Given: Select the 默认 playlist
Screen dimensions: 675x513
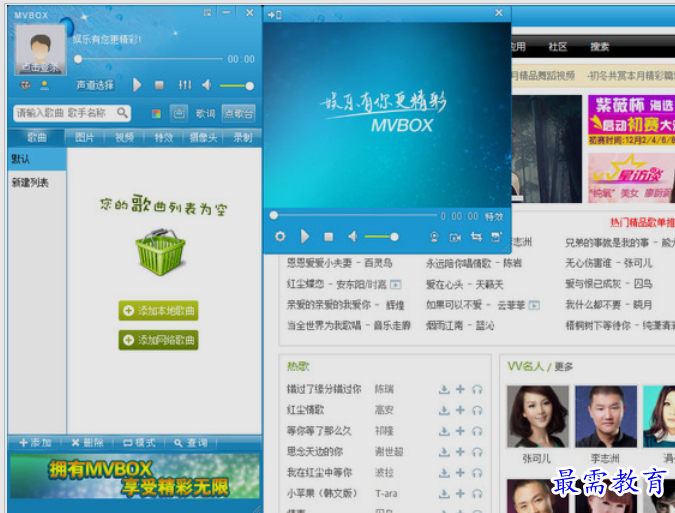Looking at the screenshot, I should 37,159.
